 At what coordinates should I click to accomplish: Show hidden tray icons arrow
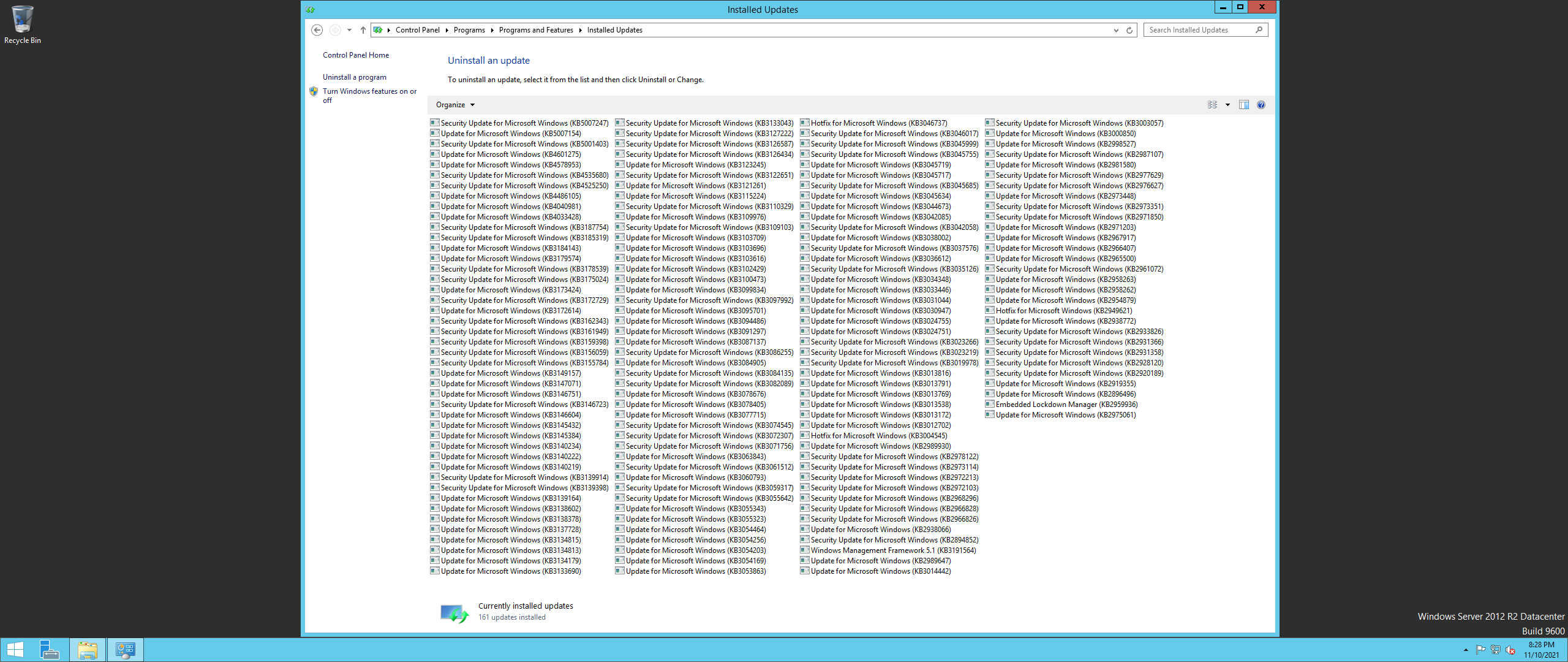1466,650
